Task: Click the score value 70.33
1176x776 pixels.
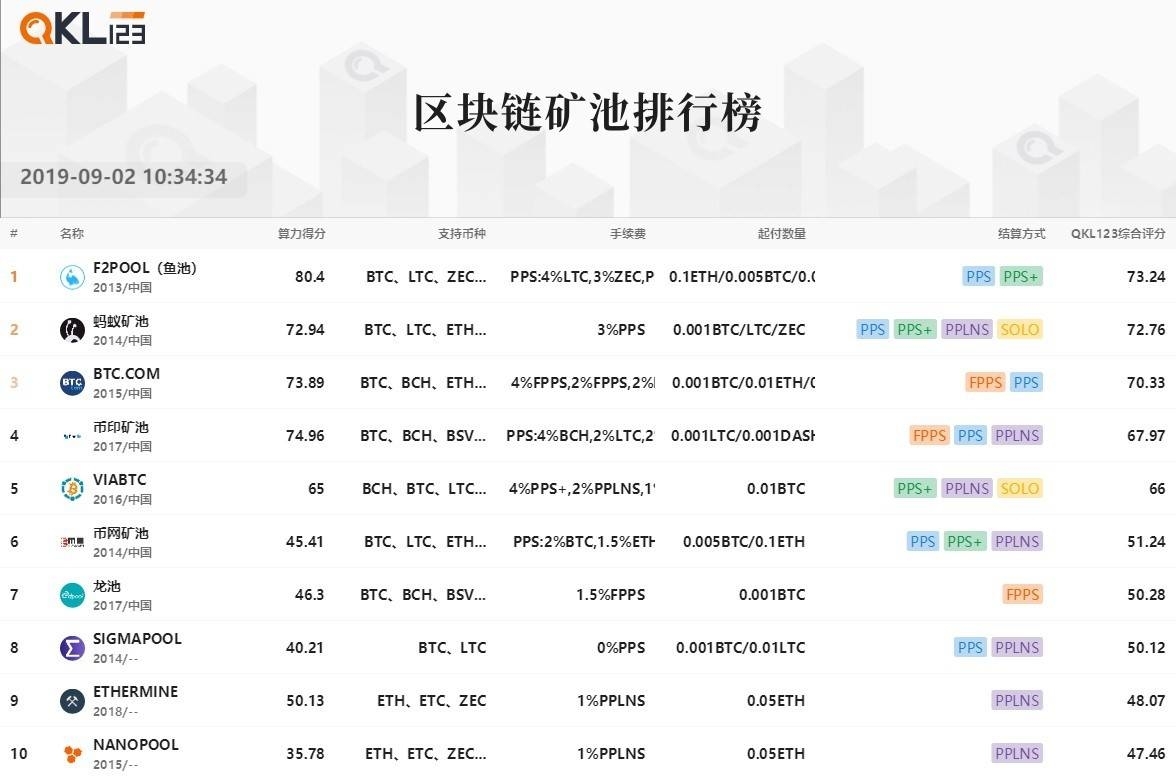Action: coord(1146,382)
